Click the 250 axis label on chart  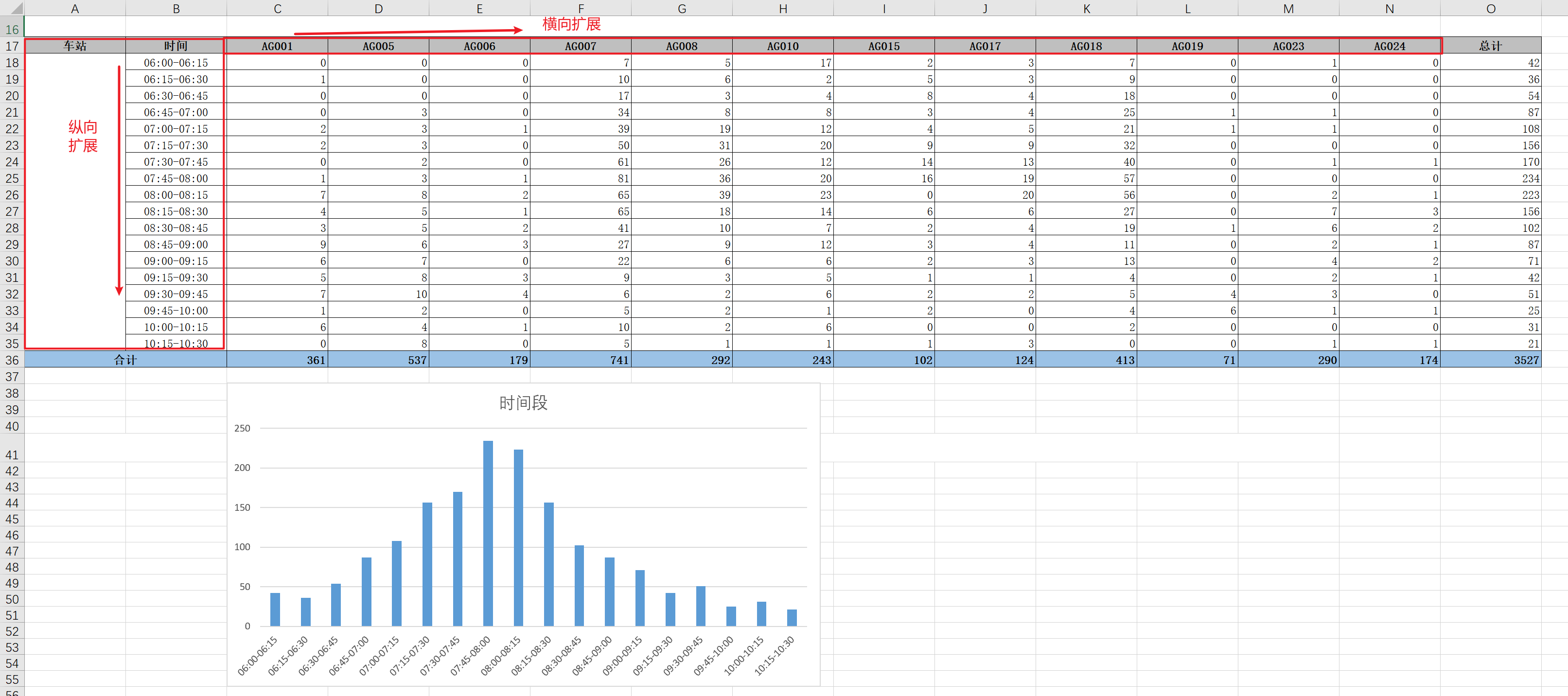(242, 428)
